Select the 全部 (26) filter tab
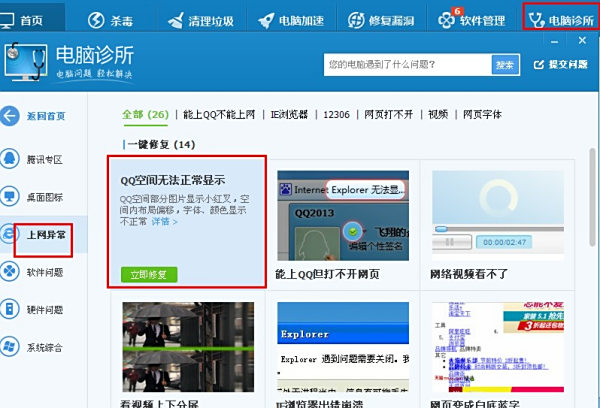The height and width of the screenshot is (408, 600). pyautogui.click(x=145, y=114)
